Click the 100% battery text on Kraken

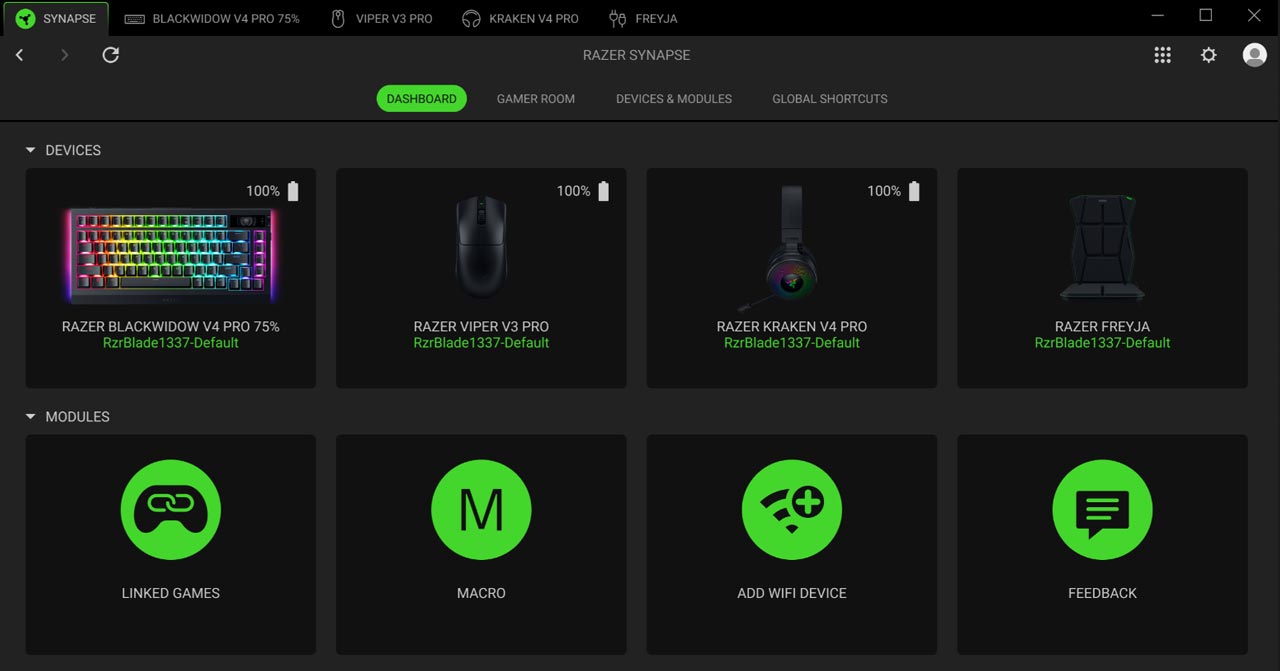(x=884, y=191)
